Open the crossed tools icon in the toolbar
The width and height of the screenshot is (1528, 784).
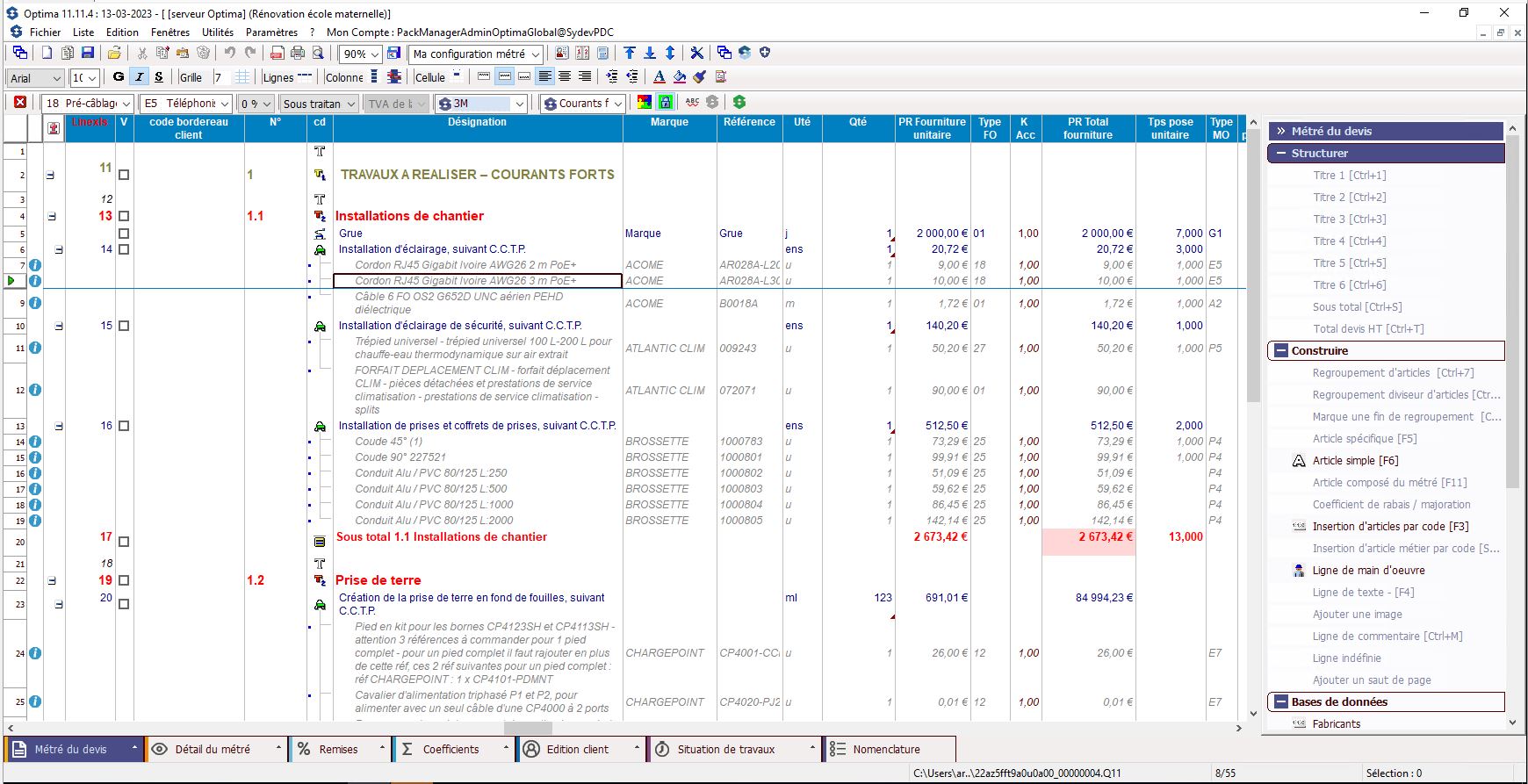pos(697,54)
